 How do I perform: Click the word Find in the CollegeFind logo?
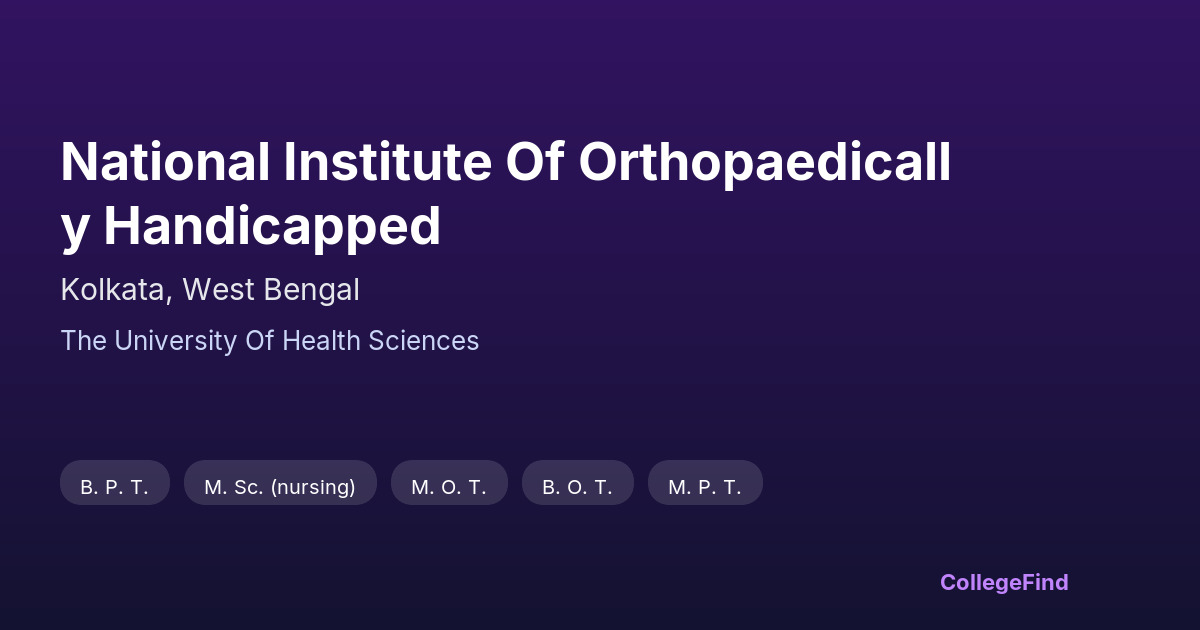click(1044, 582)
